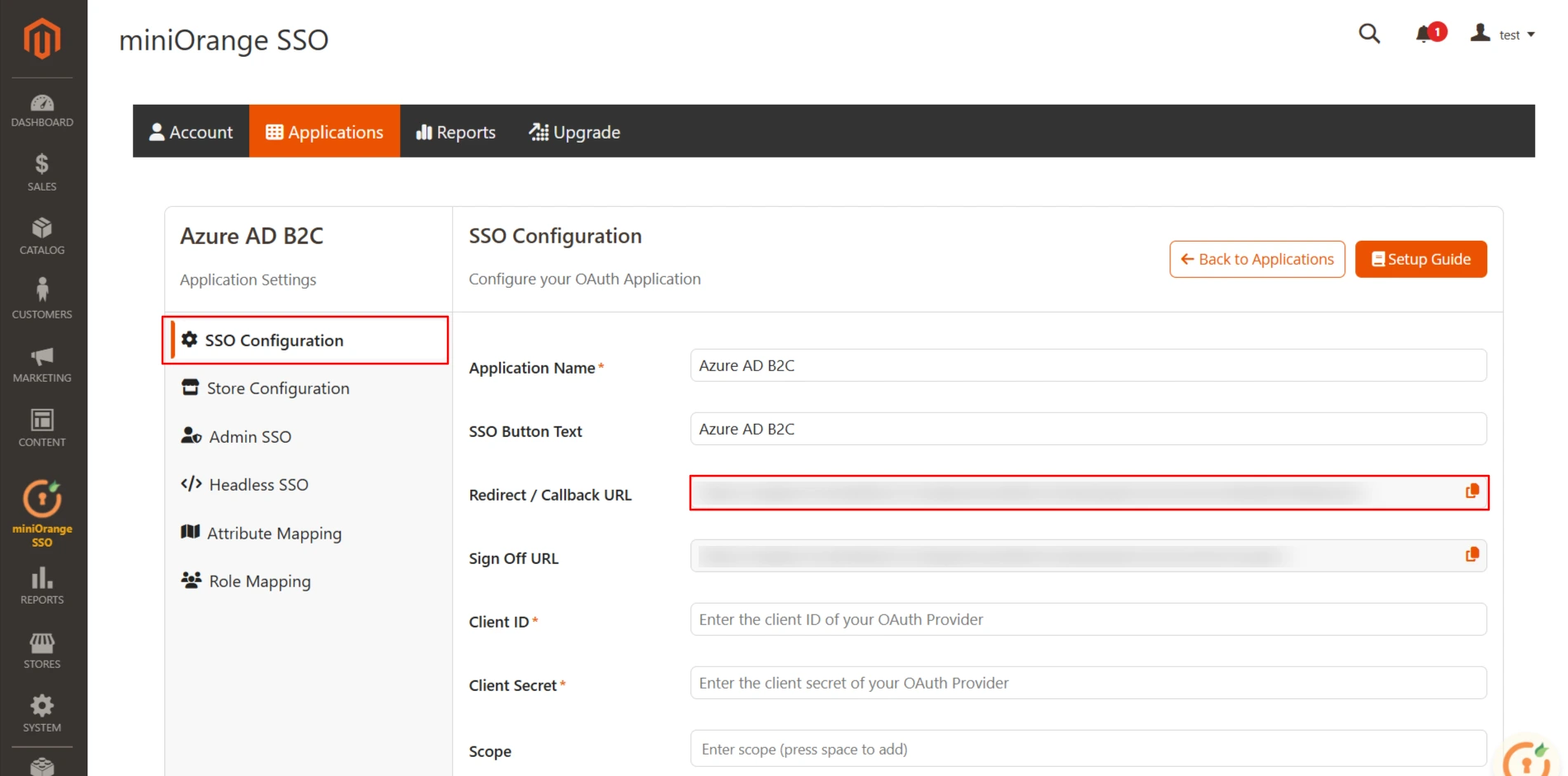Open the System settings icon
1568x776 pixels.
click(x=41, y=713)
